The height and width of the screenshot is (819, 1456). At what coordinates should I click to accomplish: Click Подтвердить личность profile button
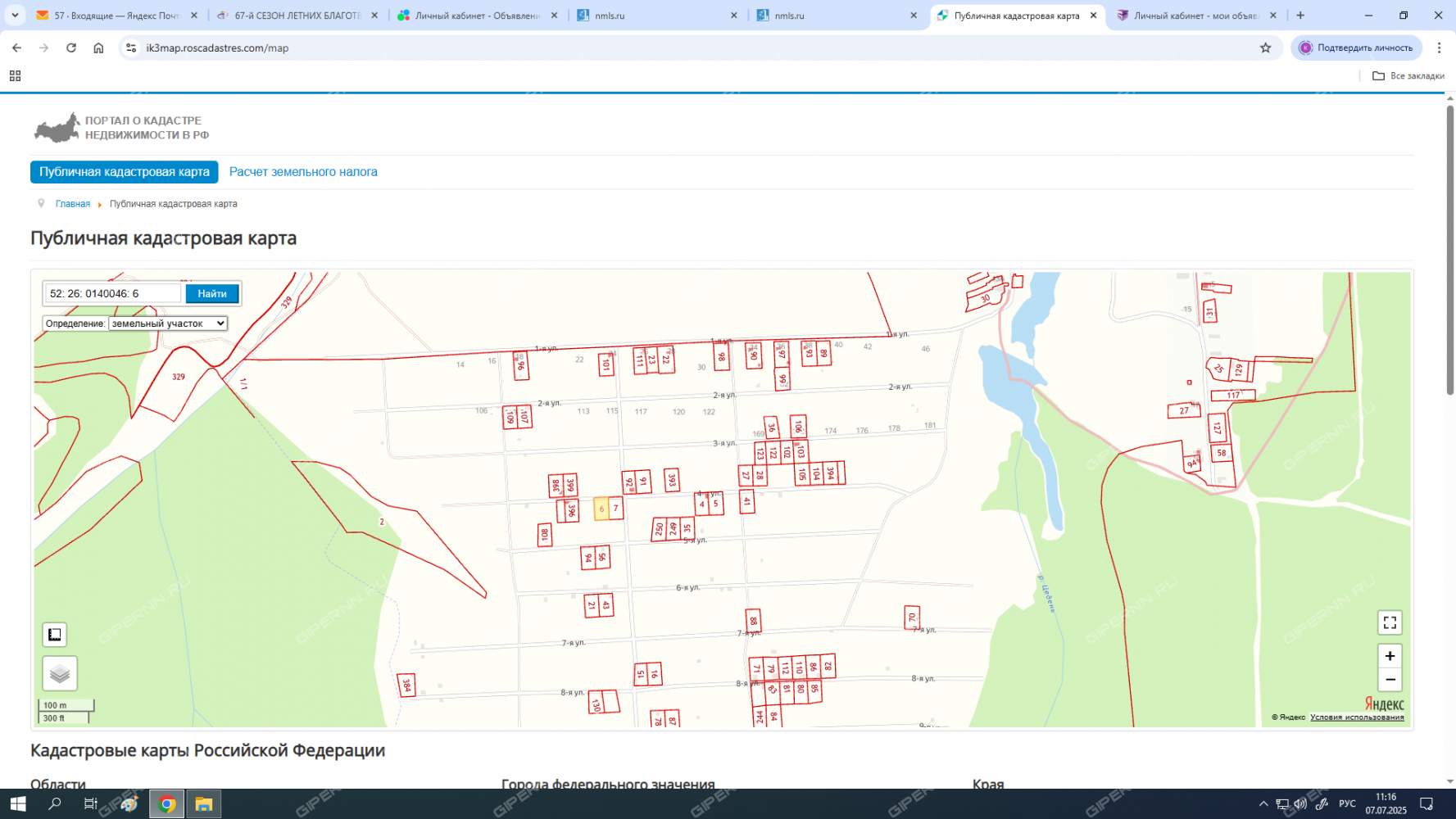(x=1356, y=48)
